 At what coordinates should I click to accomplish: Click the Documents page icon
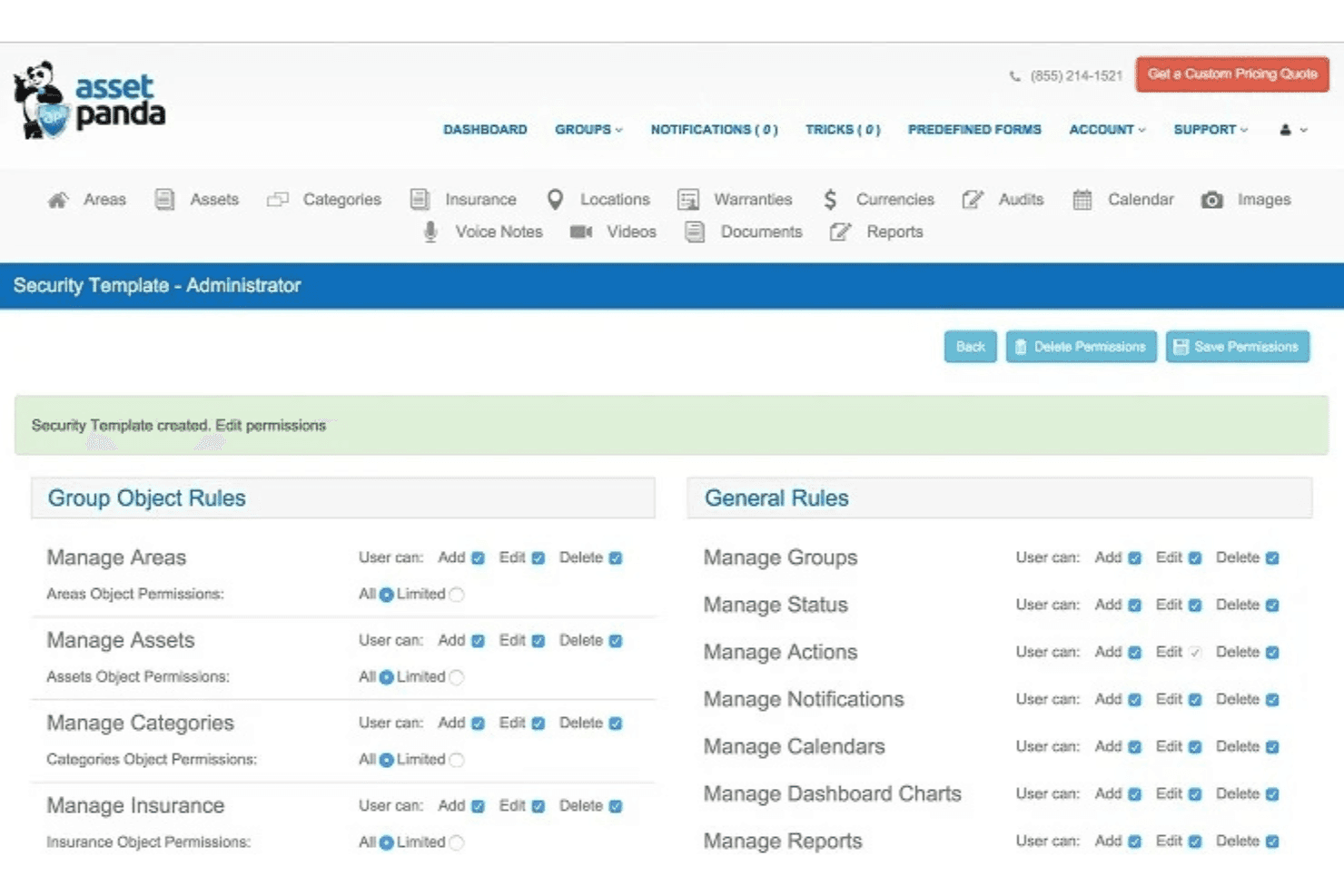pyautogui.click(x=695, y=232)
